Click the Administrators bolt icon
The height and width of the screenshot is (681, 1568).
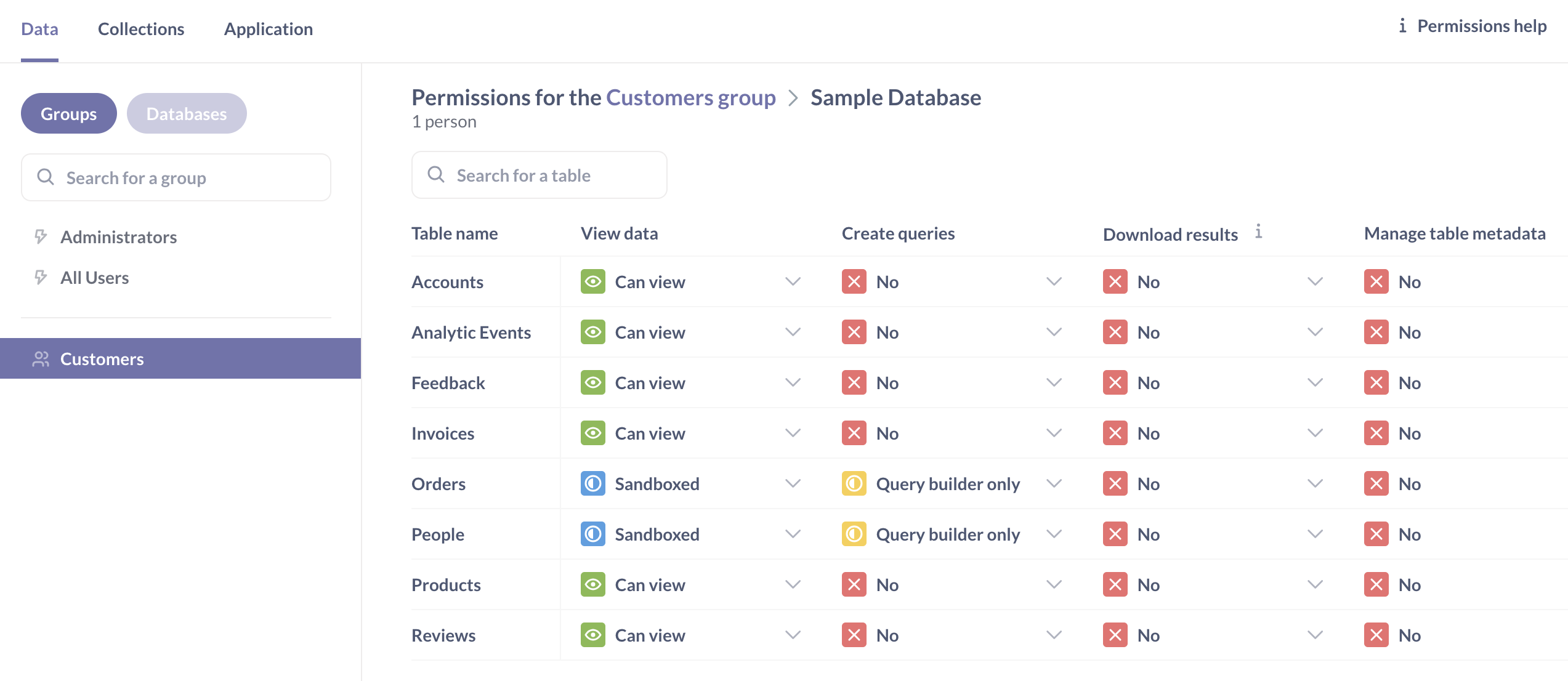tap(41, 237)
